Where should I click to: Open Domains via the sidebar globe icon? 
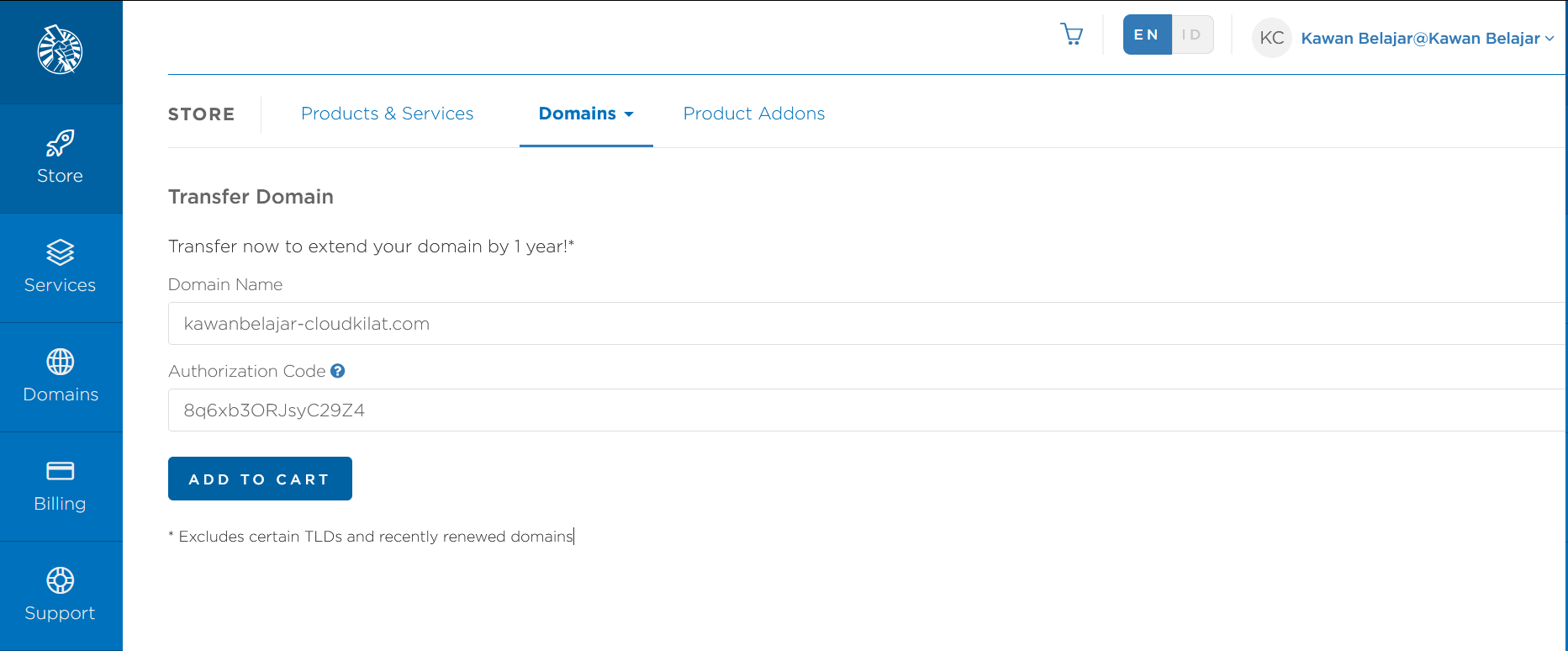[x=60, y=363]
